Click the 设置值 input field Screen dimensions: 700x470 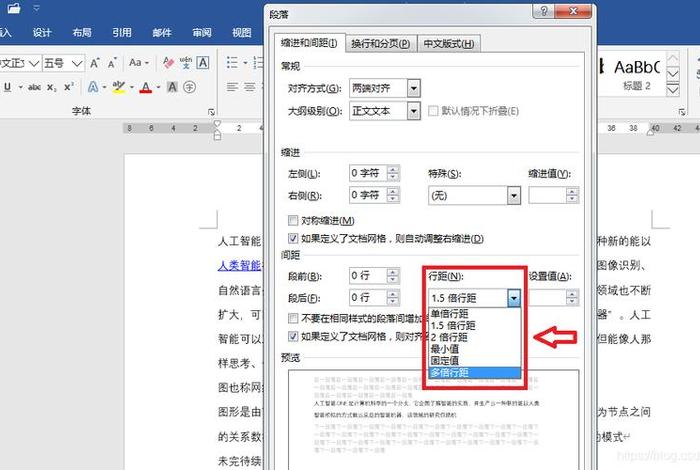click(547, 298)
